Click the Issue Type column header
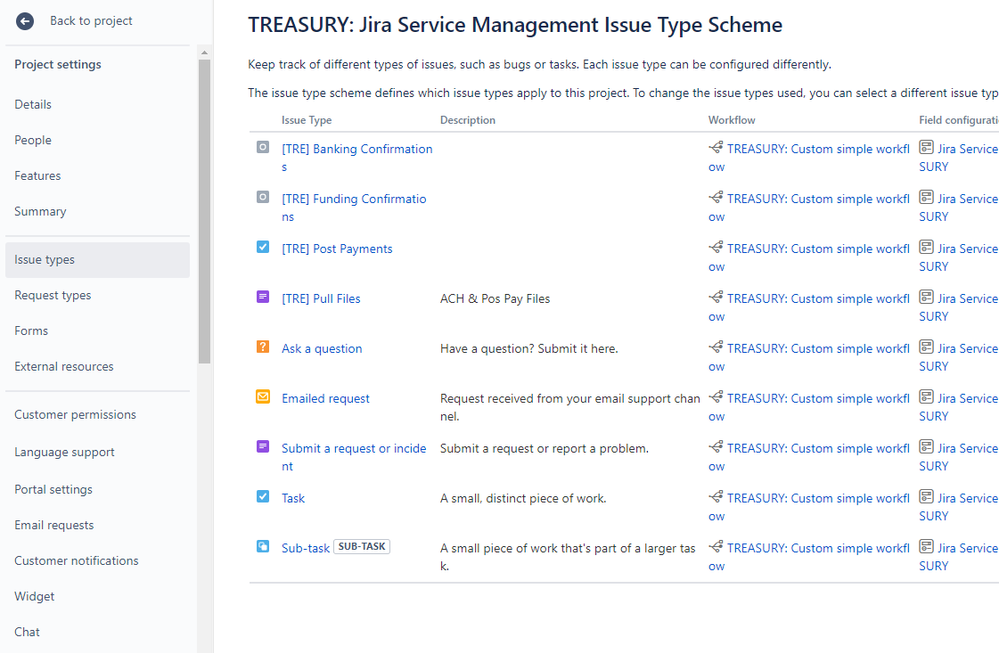The image size is (999, 653). 306,120
